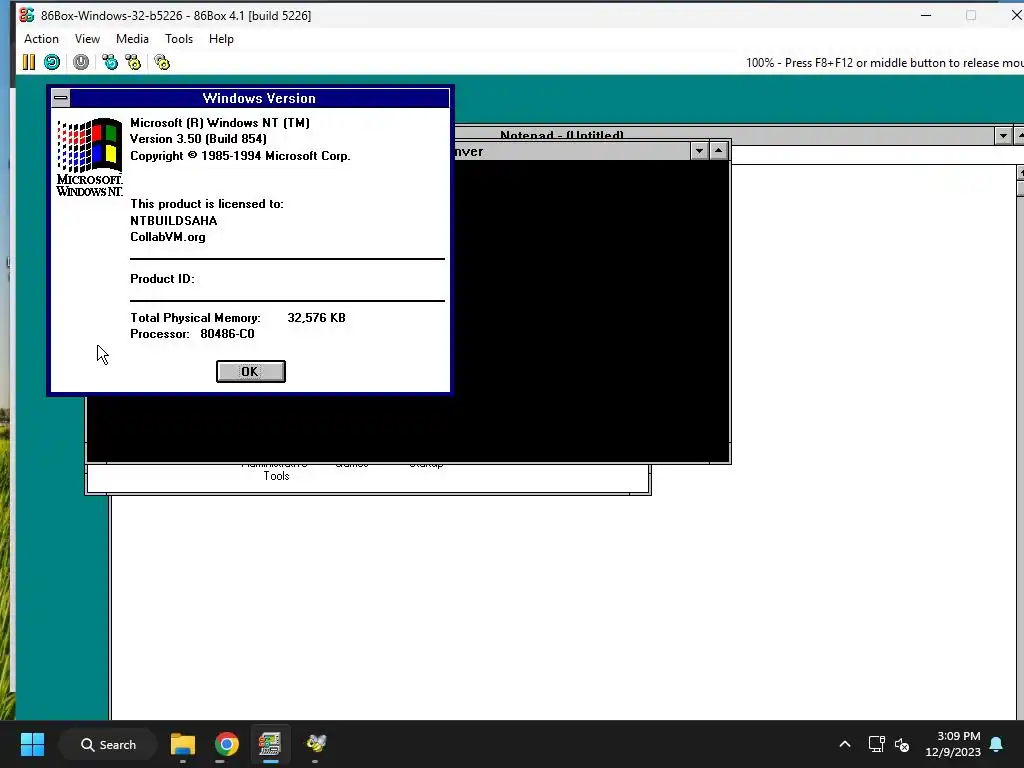This screenshot has height=768, width=1024.
Task: Click the muted volume tray icon
Action: click(x=902, y=744)
